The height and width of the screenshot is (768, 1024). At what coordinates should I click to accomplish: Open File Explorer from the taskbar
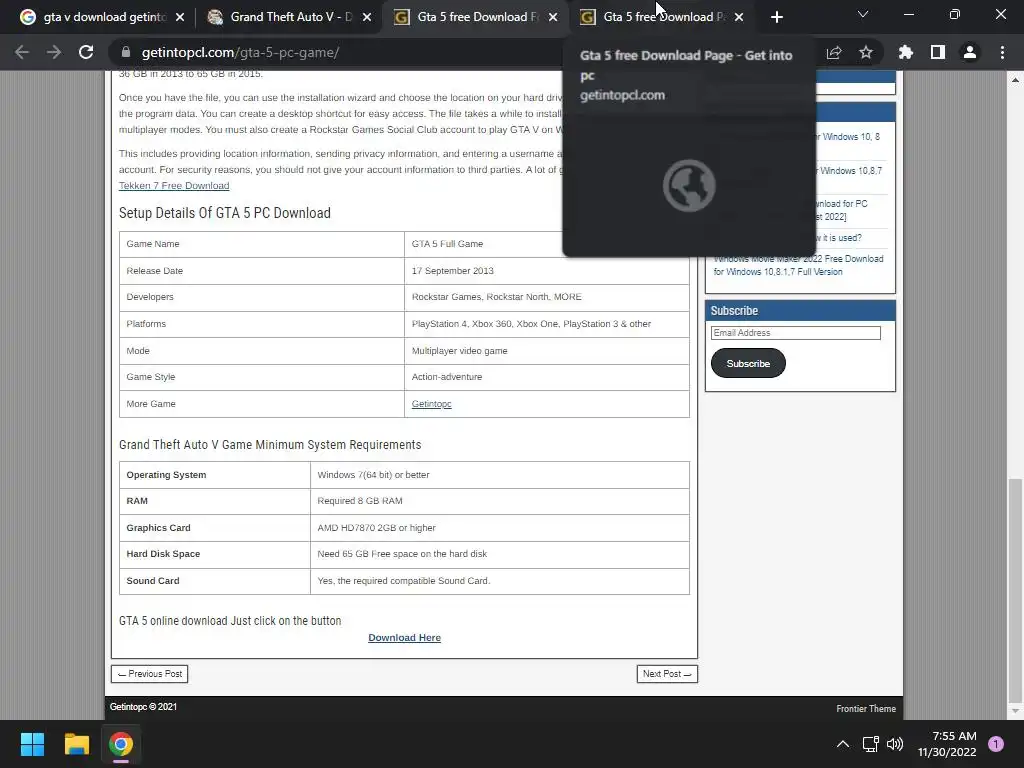(76, 744)
